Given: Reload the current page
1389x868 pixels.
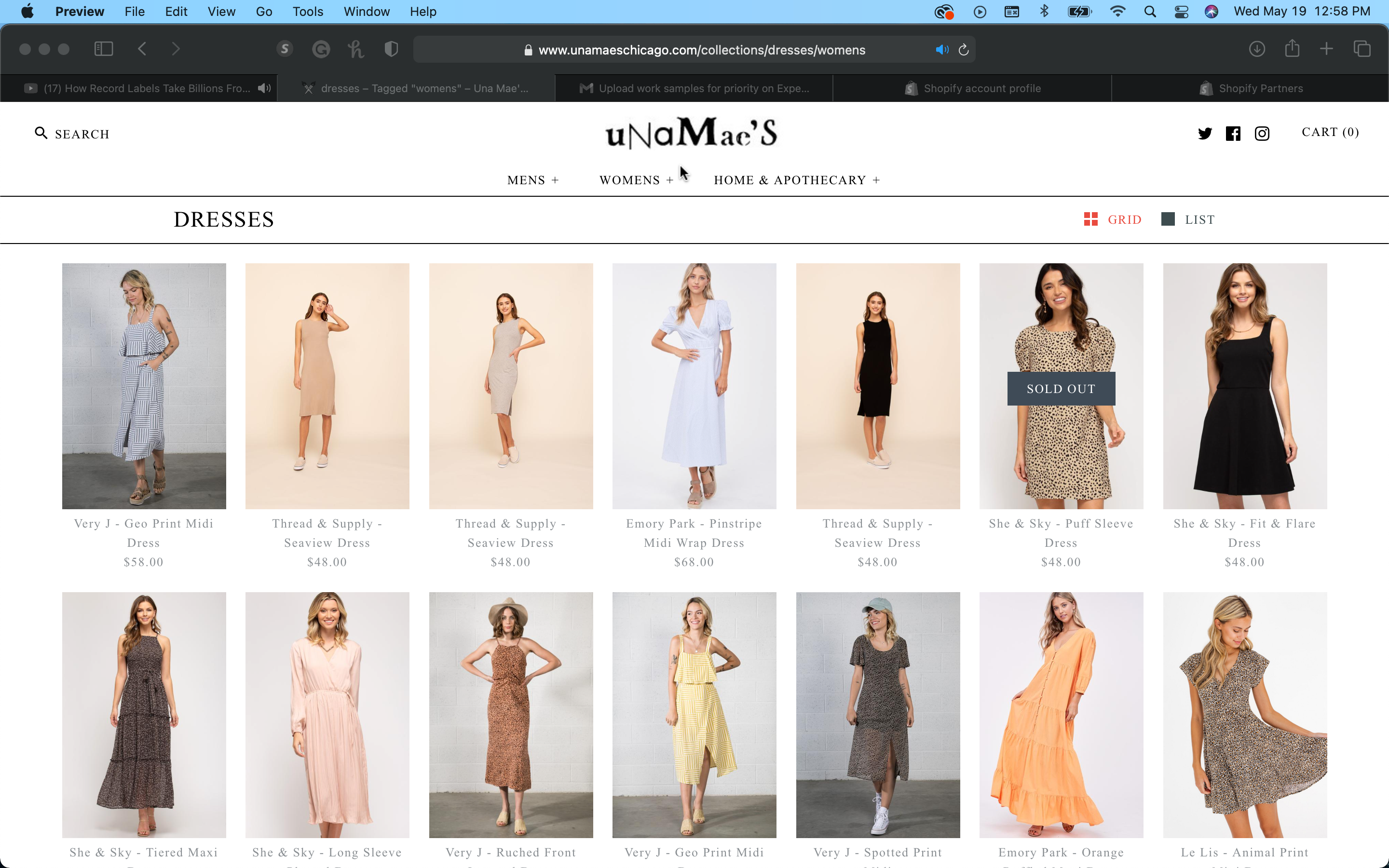Looking at the screenshot, I should (x=963, y=50).
